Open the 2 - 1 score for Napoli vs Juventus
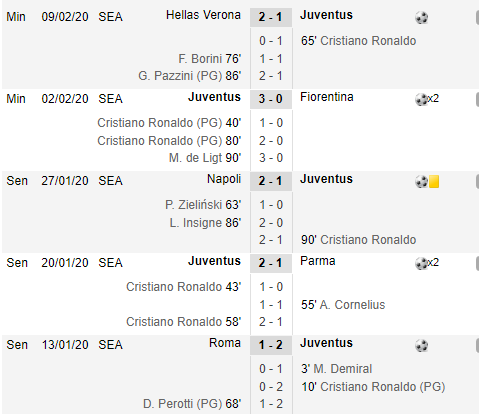This screenshot has width=479, height=414. click(271, 181)
